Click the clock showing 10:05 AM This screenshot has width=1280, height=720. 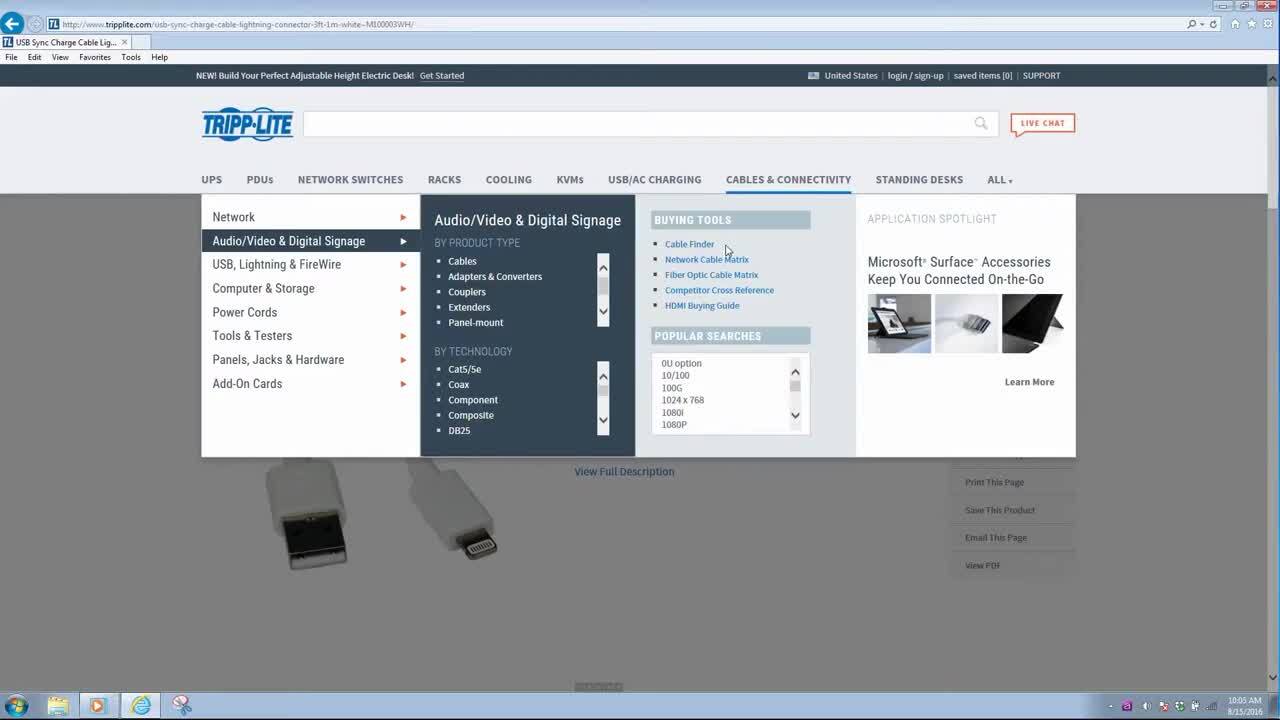pos(1245,700)
